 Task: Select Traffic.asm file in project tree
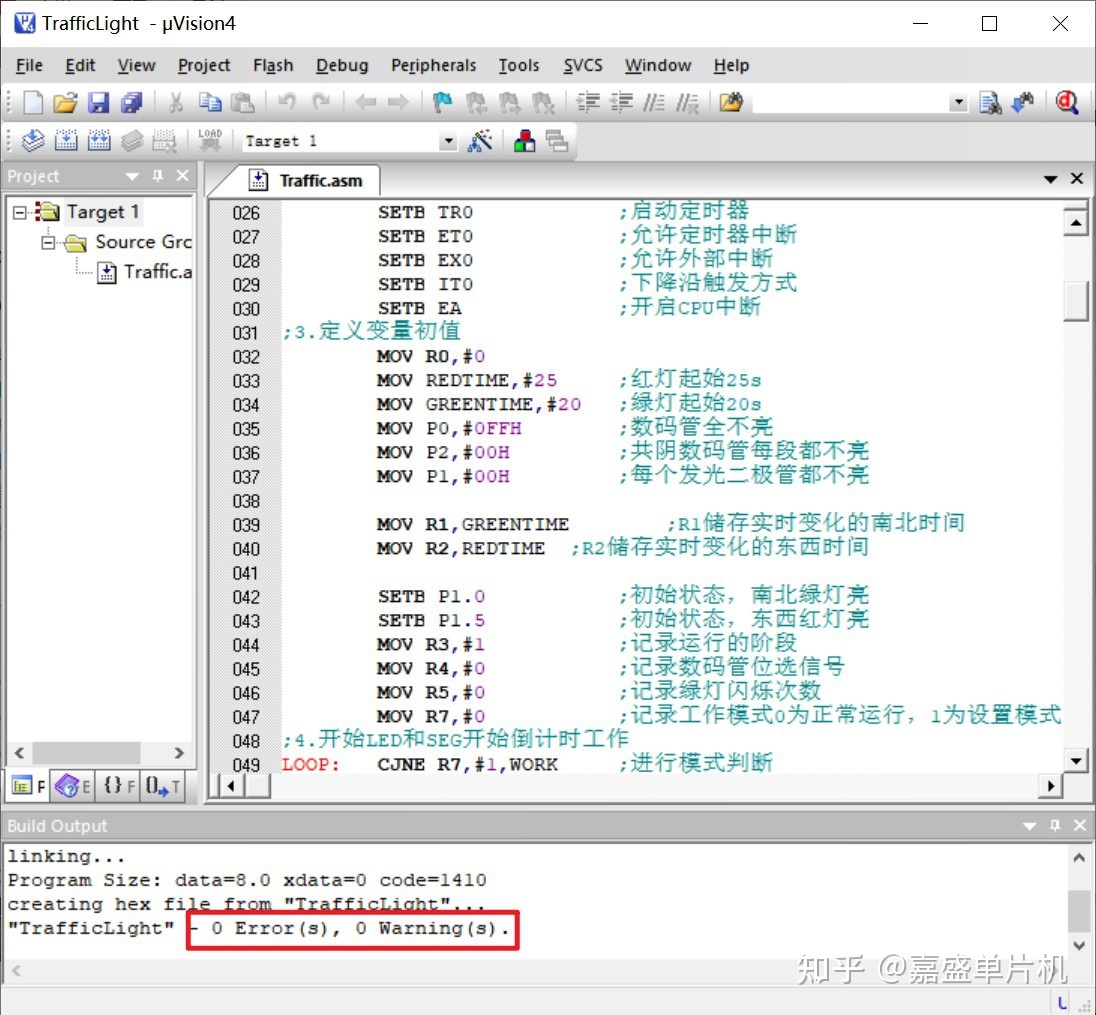pyautogui.click(x=144, y=272)
